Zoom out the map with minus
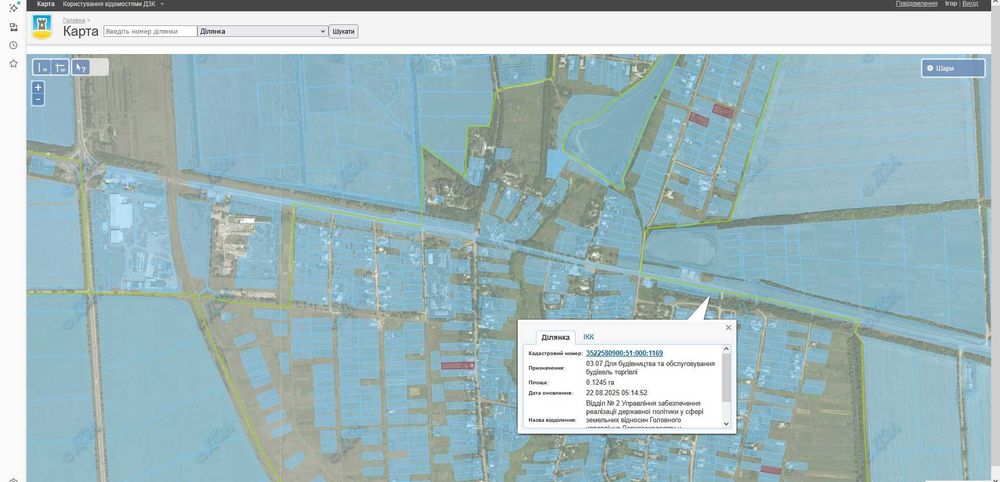Image resolution: width=1000 pixels, height=482 pixels. click(x=38, y=99)
